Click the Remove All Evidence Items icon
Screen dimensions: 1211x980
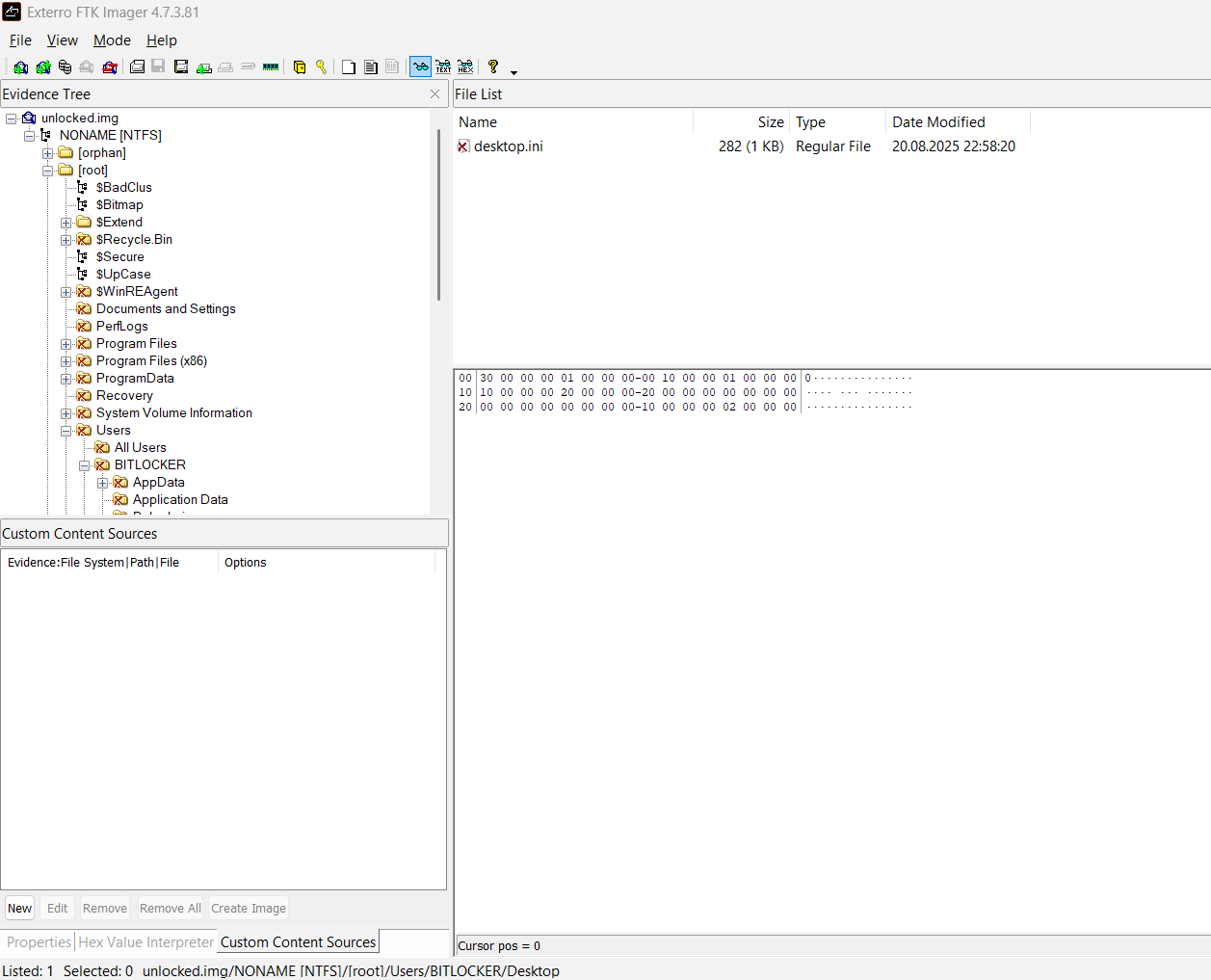(x=110, y=67)
